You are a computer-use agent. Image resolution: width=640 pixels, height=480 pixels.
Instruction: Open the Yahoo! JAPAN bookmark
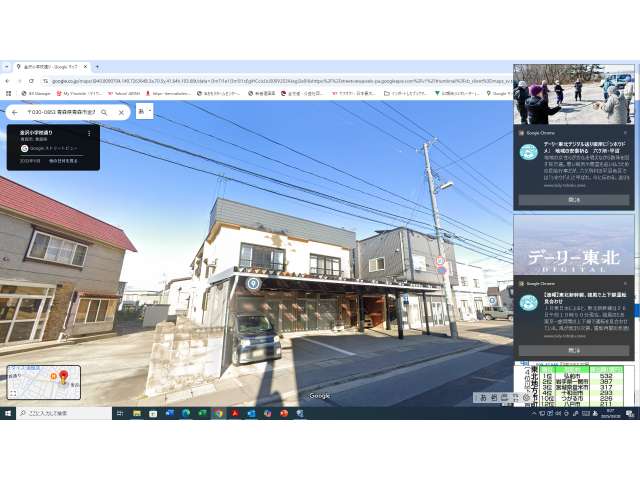point(124,93)
